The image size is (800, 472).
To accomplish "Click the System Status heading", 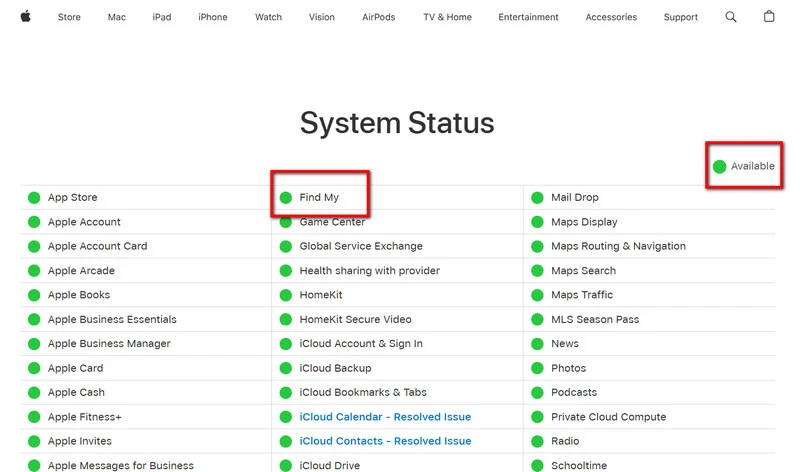I will (x=397, y=123).
